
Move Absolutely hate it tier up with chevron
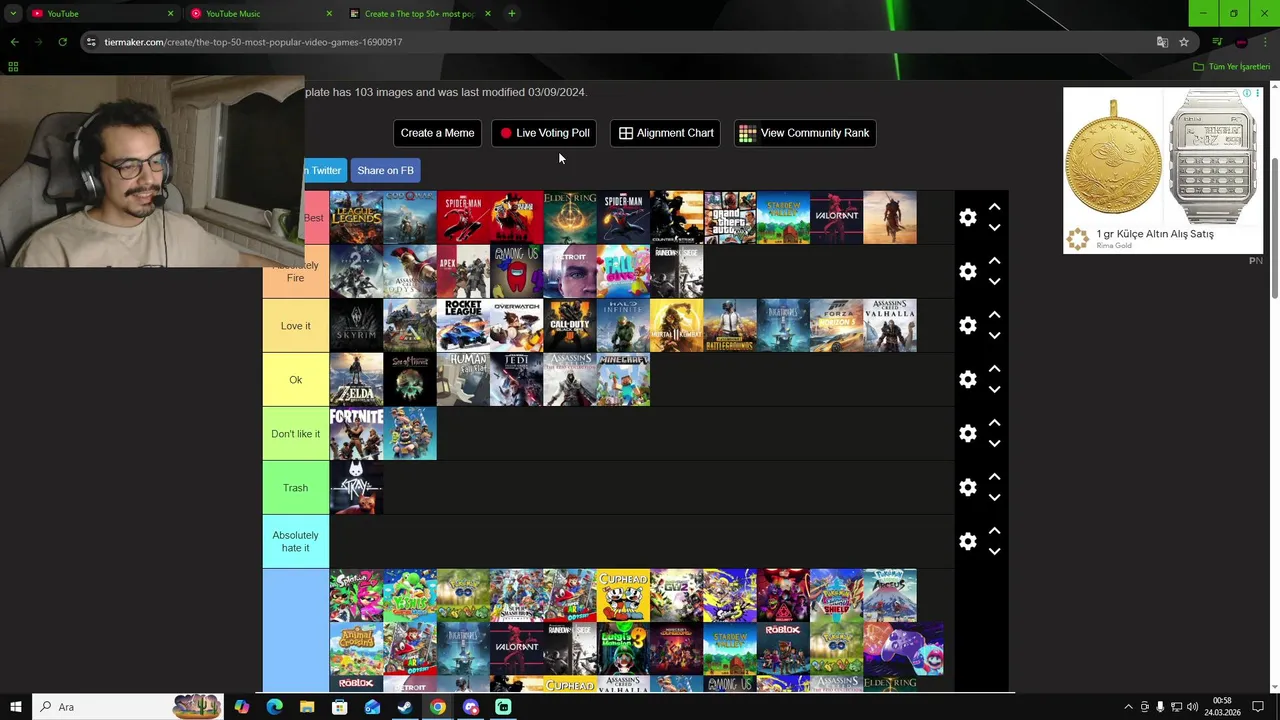[x=994, y=531]
